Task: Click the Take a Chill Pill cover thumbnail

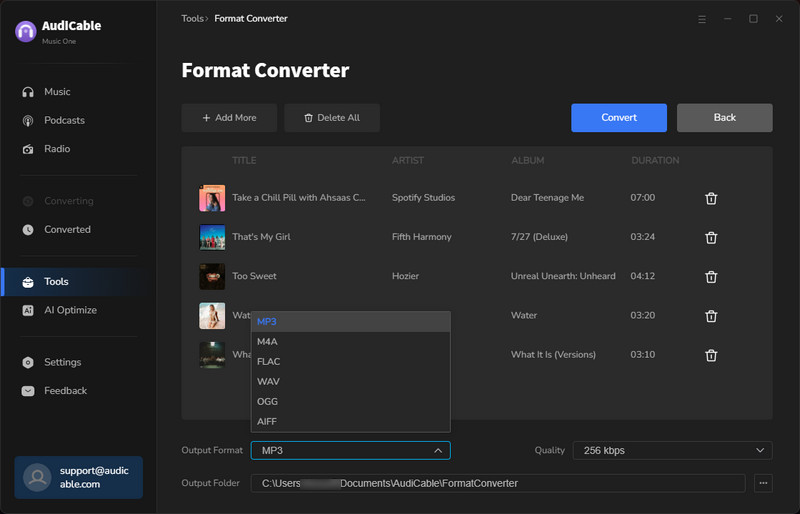Action: 212,198
